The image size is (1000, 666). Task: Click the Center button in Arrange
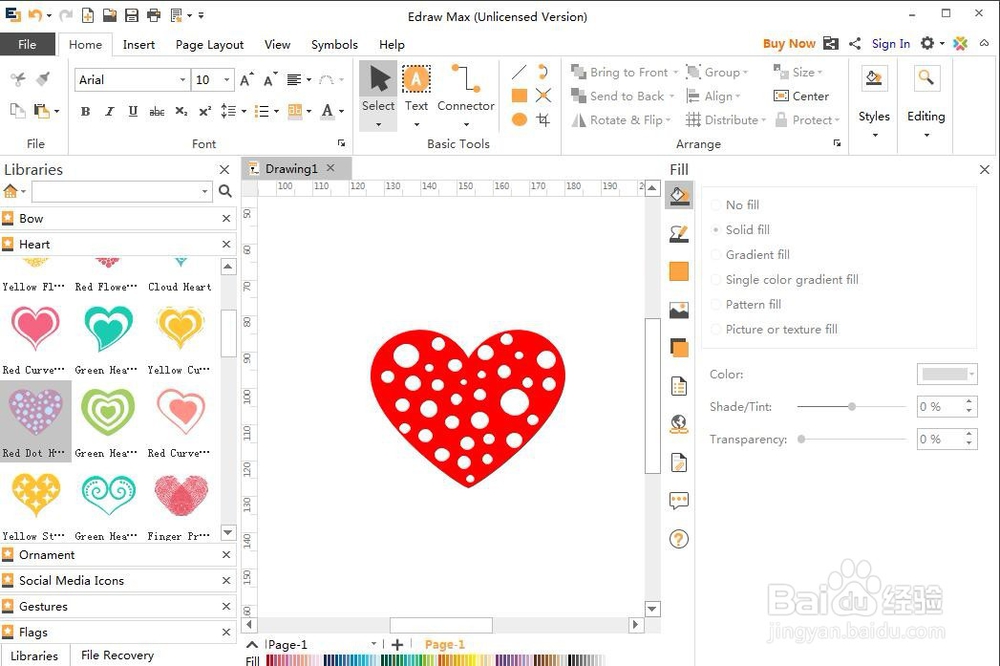coord(801,96)
